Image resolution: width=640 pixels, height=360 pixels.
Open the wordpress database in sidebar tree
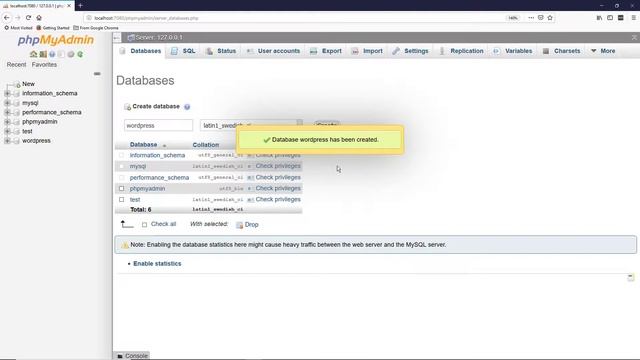click(x=36, y=141)
